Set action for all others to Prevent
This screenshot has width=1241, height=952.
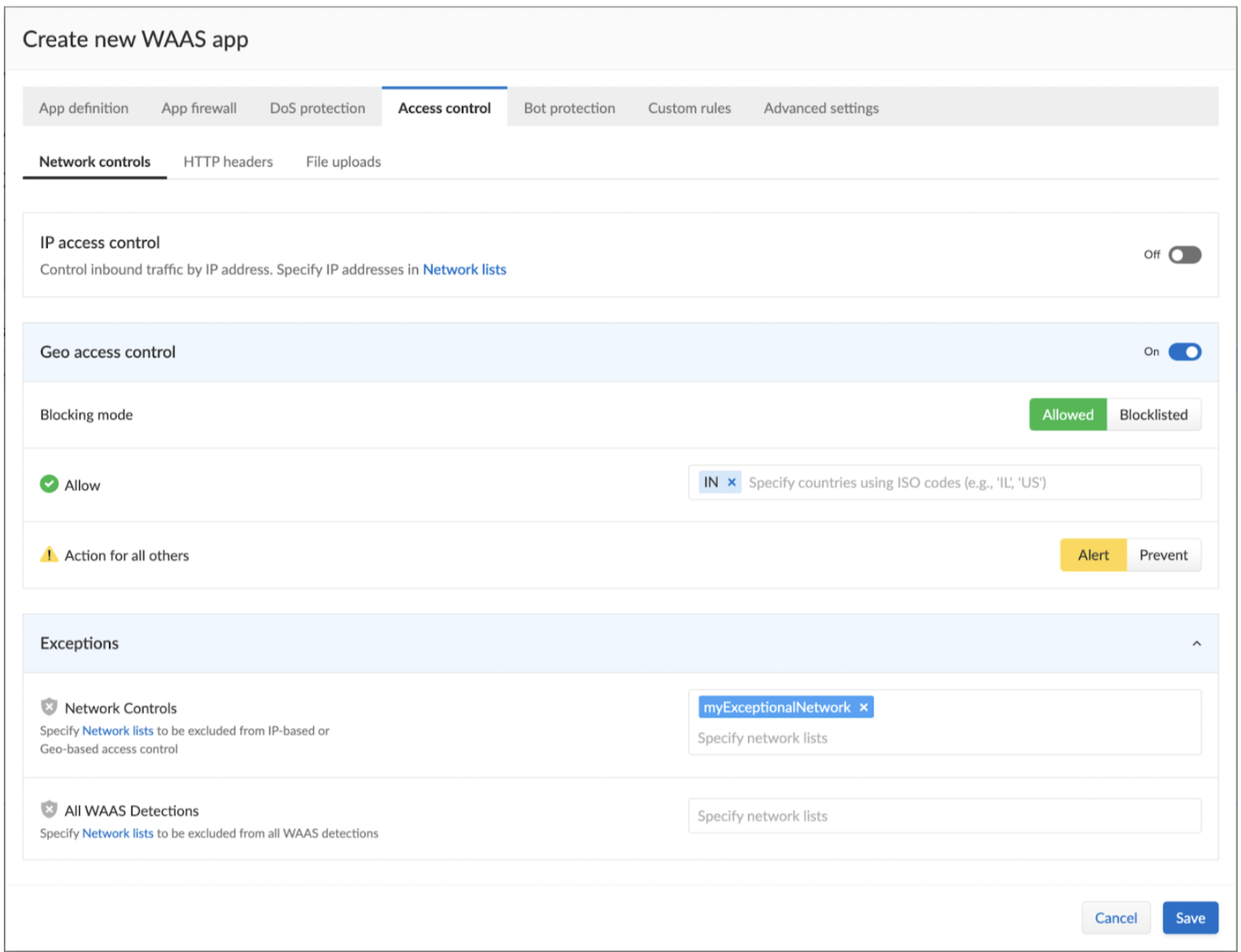[1164, 555]
